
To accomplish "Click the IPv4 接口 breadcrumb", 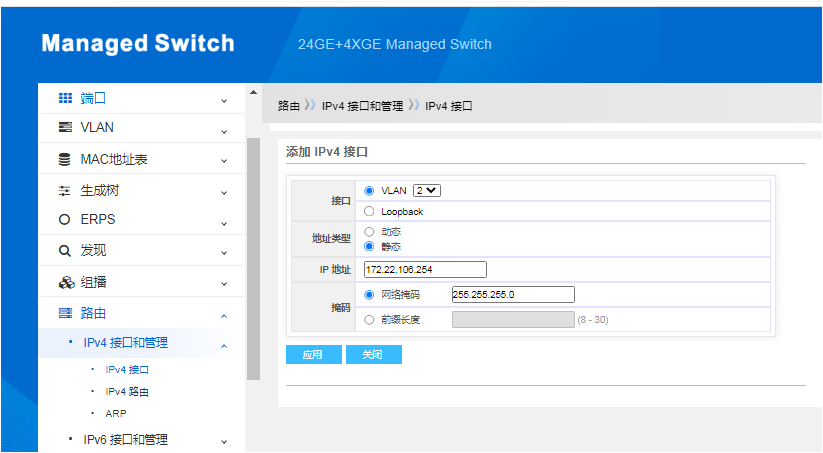I will 449,106.
